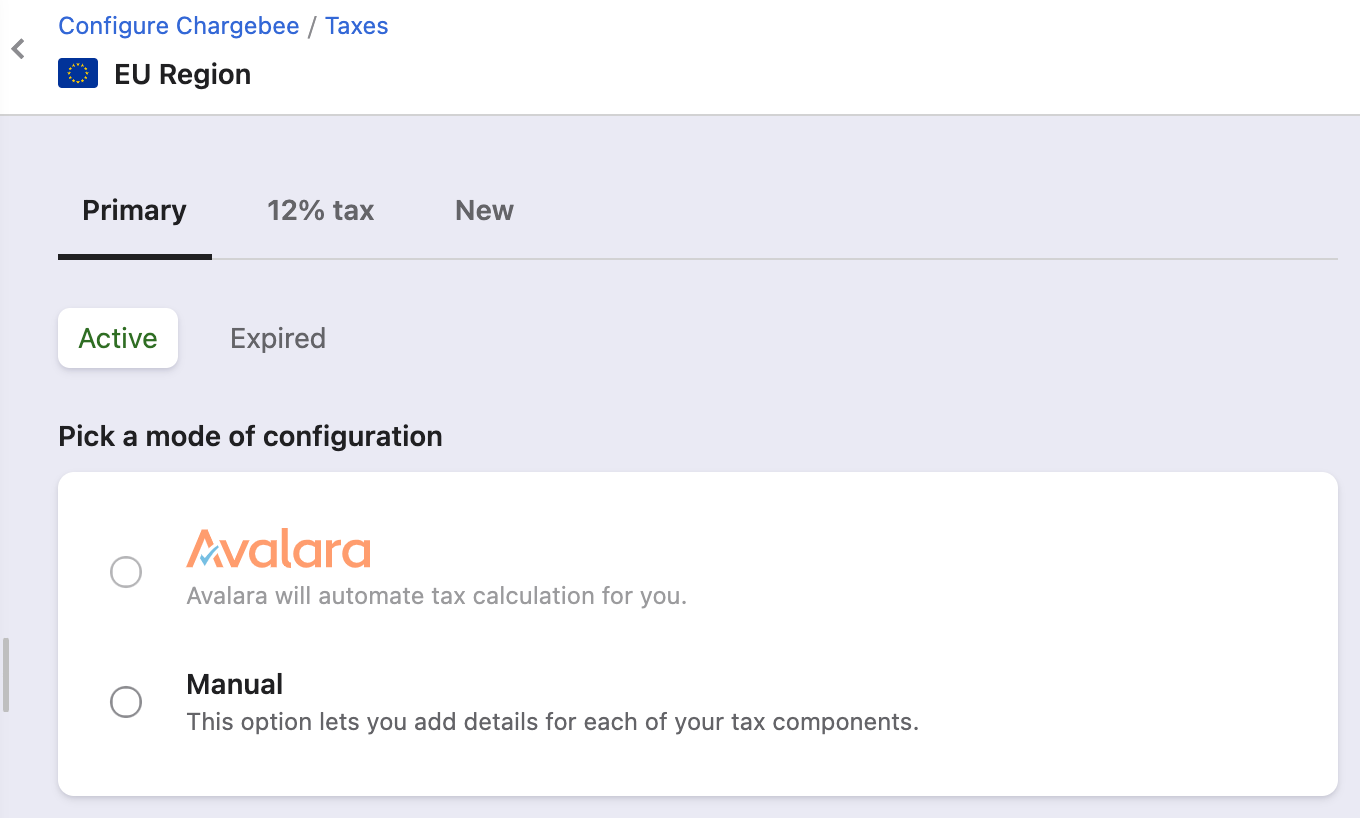1360x818 pixels.
Task: Click the Avalara logo
Action: pyautogui.click(x=278, y=549)
